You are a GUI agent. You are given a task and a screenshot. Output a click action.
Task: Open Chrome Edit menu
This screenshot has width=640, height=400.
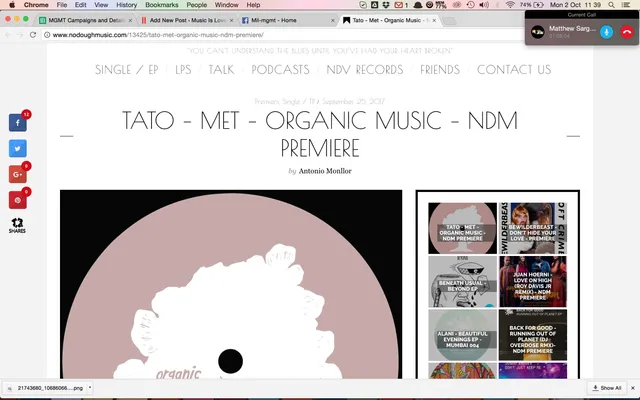coord(80,5)
